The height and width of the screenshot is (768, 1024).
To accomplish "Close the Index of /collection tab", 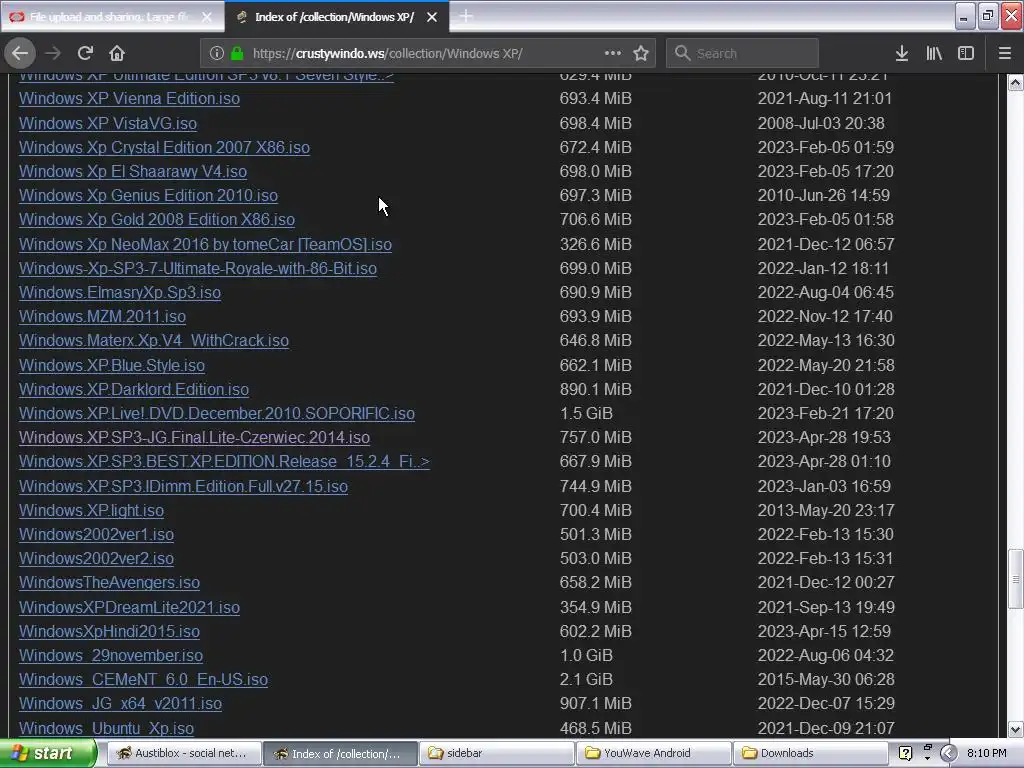I will tap(432, 17).
